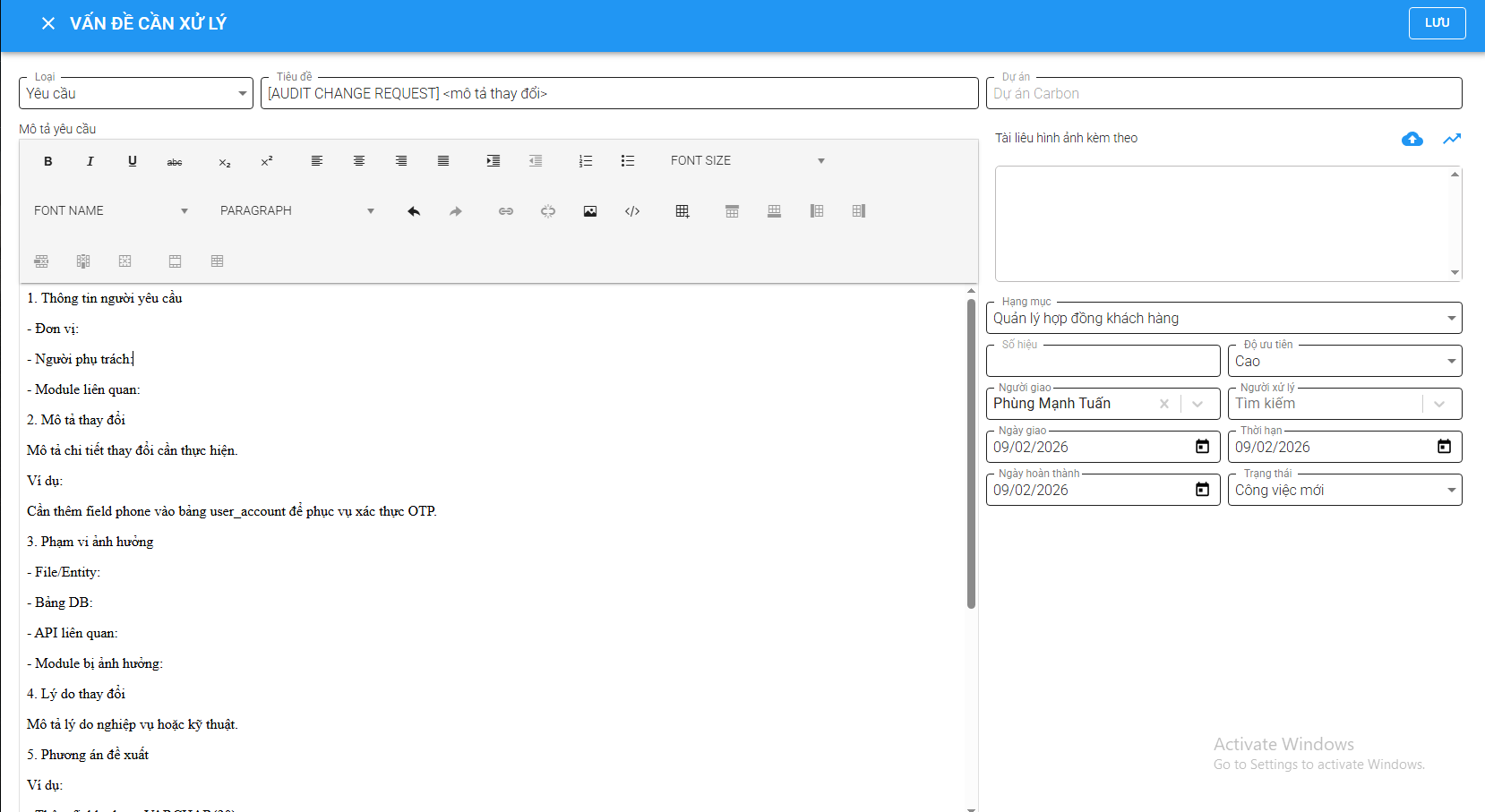1485x812 pixels.
Task: Toggle bold formatting in editor toolbar
Action: (x=48, y=161)
